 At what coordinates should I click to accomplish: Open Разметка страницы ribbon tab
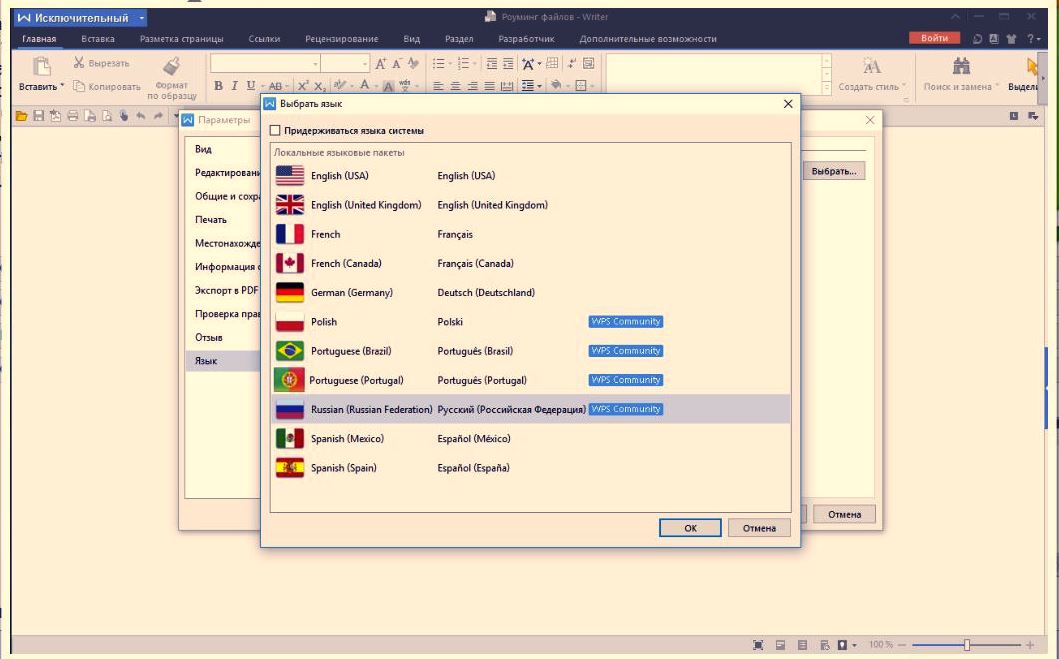pyautogui.click(x=181, y=39)
